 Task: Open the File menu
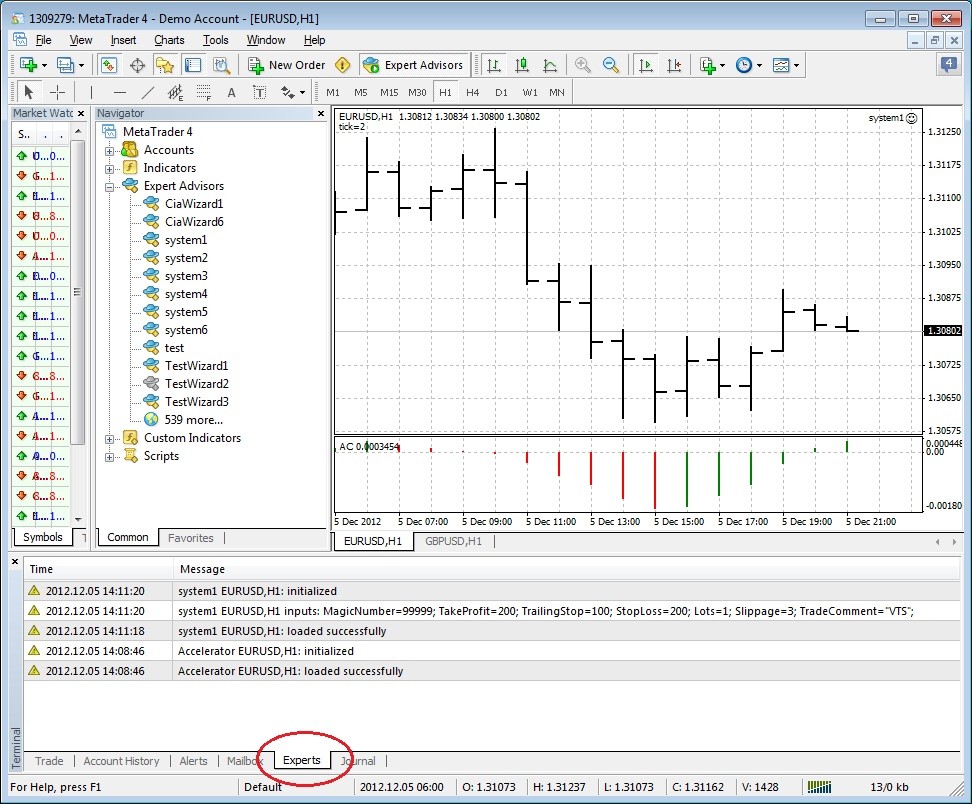pos(43,40)
